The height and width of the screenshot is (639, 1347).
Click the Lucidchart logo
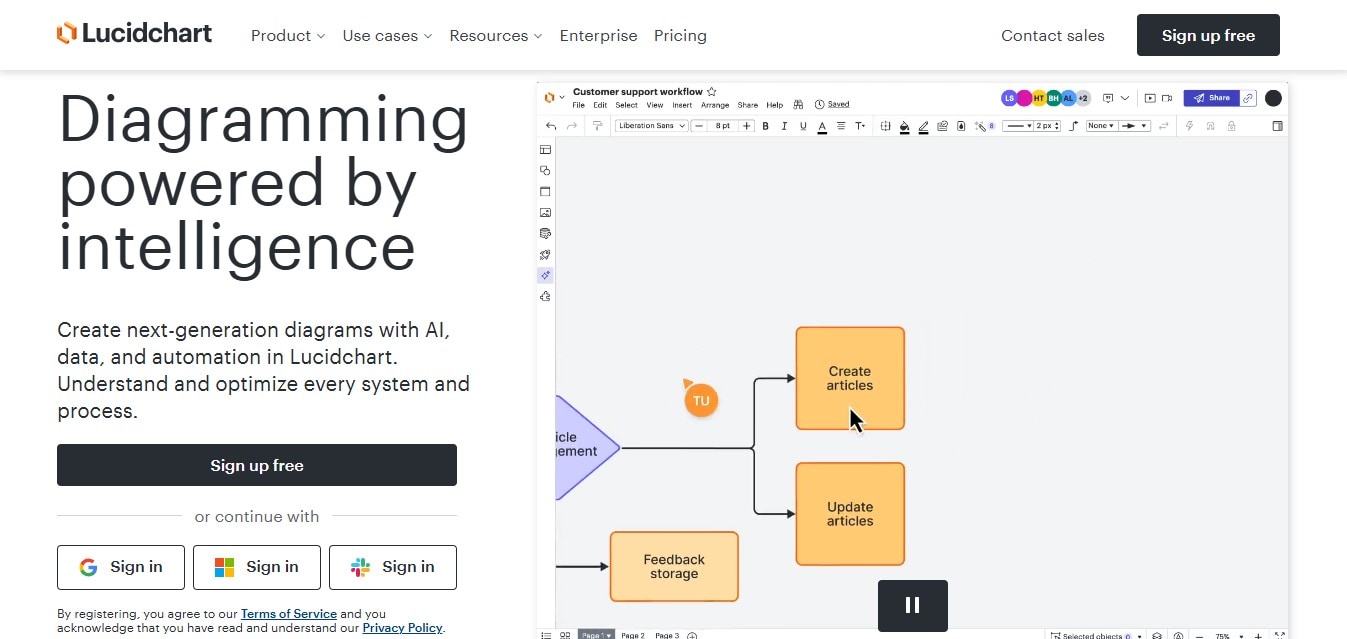(x=134, y=34)
